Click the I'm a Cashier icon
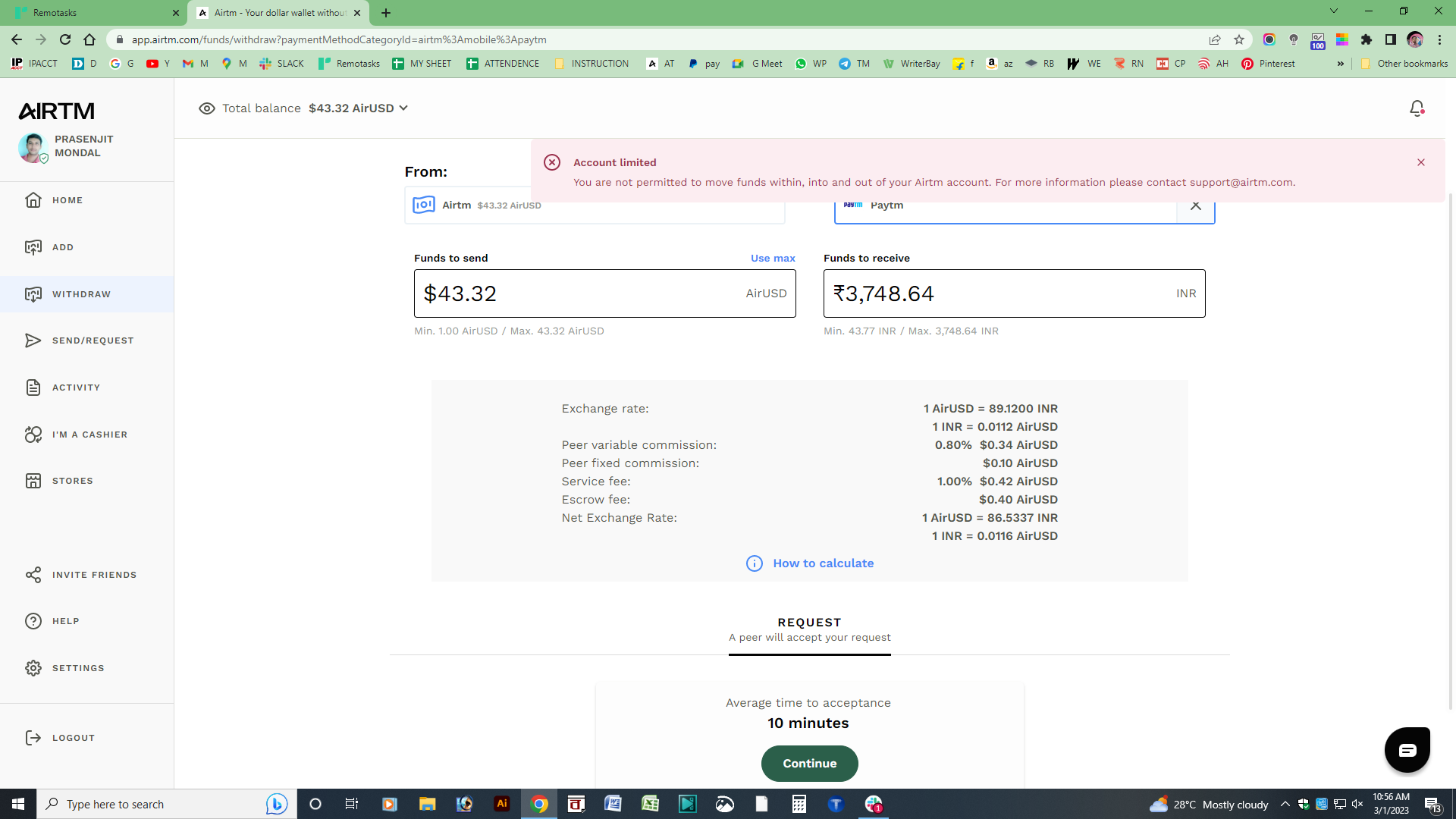Screen dimensions: 1456x819 pyautogui.click(x=33, y=435)
